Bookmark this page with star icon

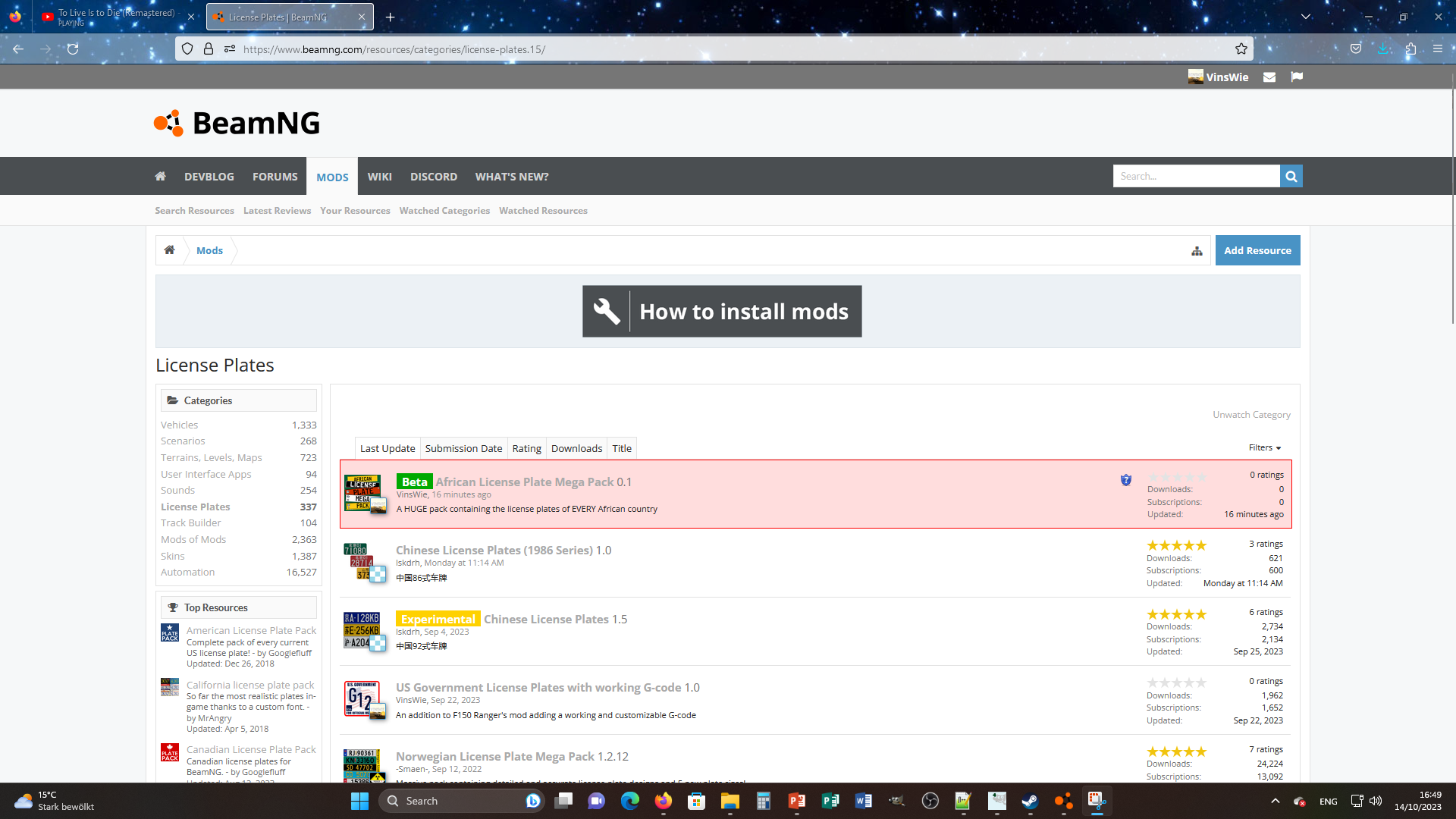coord(1241,49)
